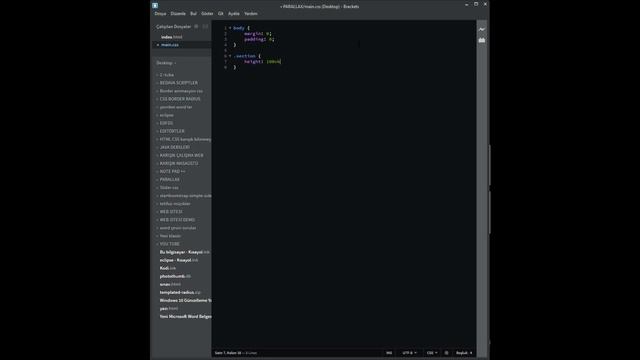Expand the Slider css folder
The width and height of the screenshot is (640, 360).
169,188
